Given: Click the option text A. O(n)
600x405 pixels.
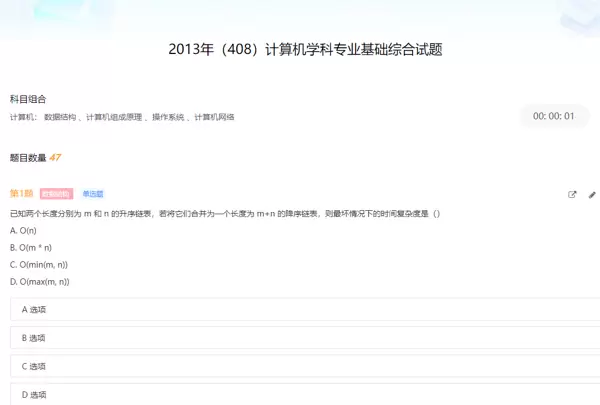Looking at the screenshot, I should click(23, 231).
